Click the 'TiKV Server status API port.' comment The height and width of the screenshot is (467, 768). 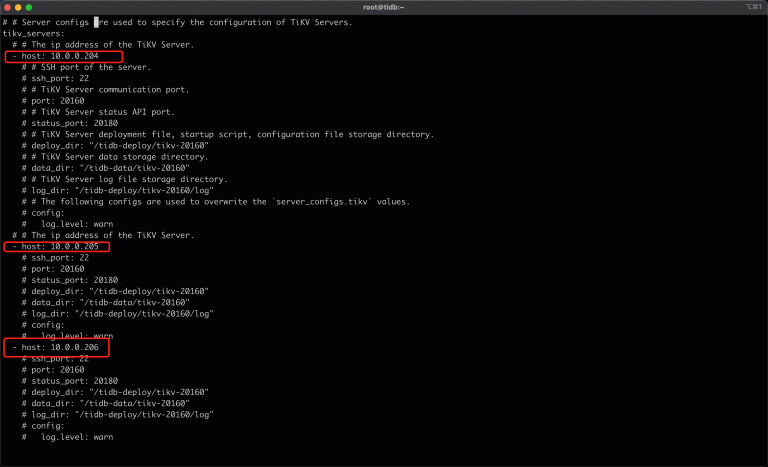tap(98, 112)
